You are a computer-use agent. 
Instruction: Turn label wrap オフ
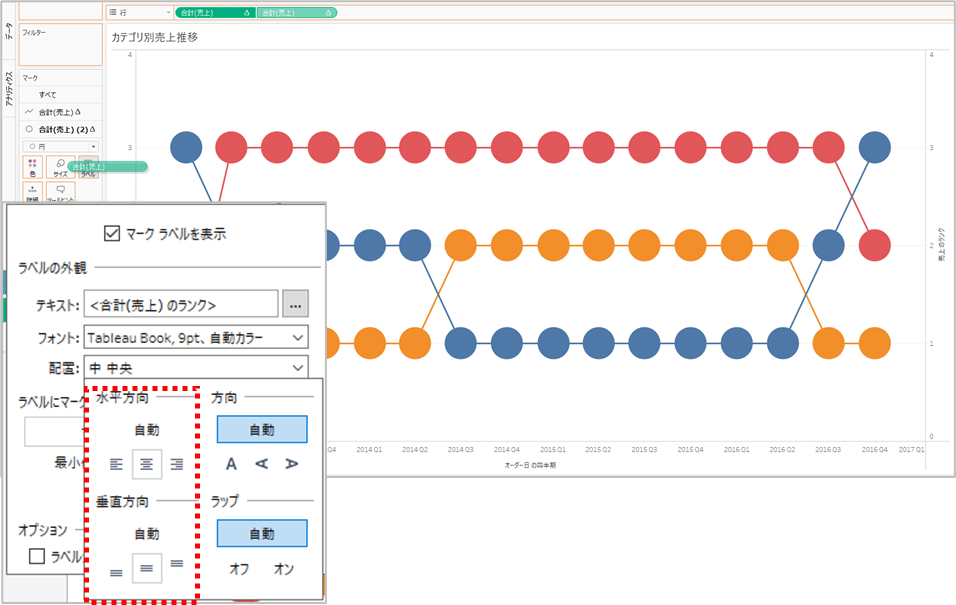point(239,569)
